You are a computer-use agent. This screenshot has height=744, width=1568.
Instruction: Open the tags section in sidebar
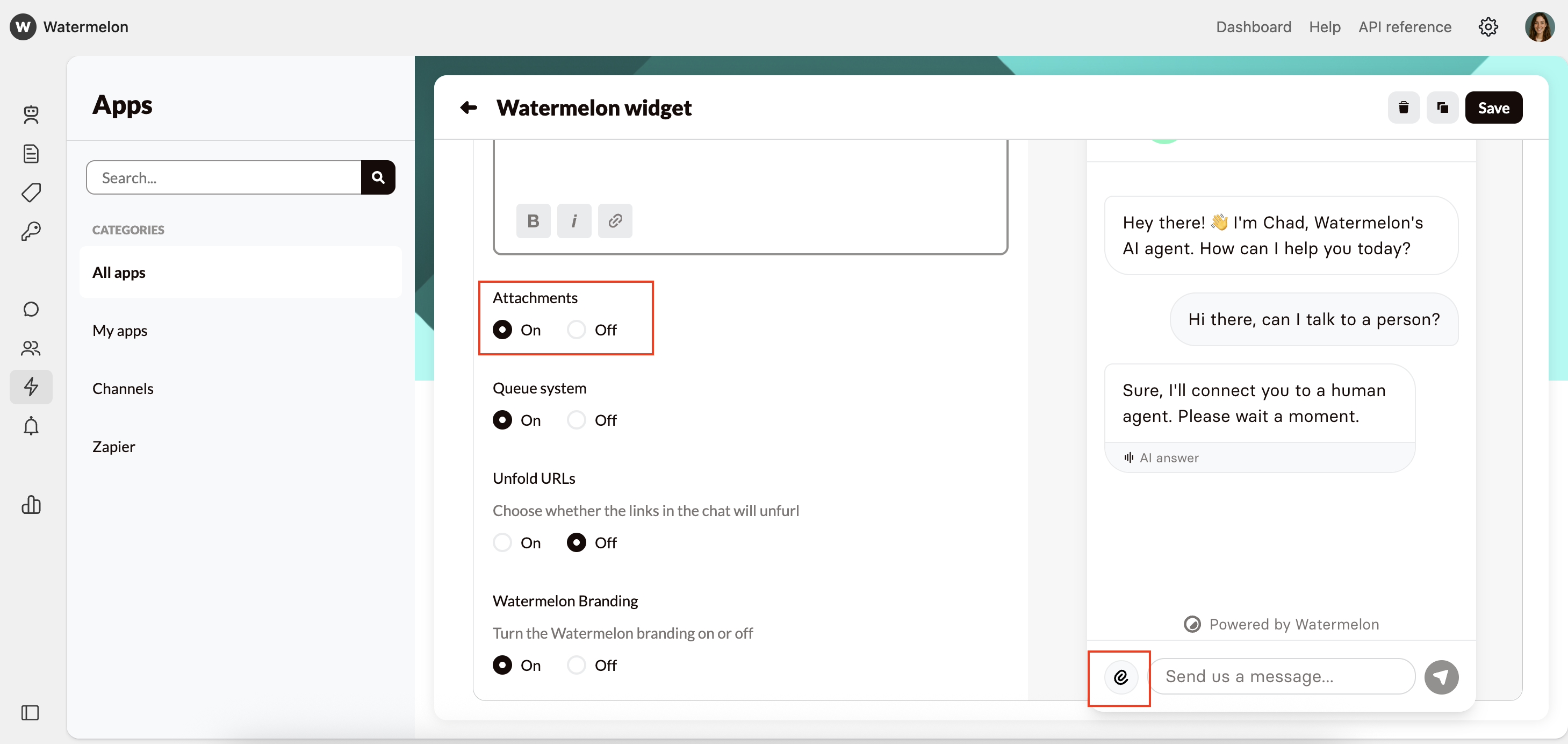click(31, 192)
